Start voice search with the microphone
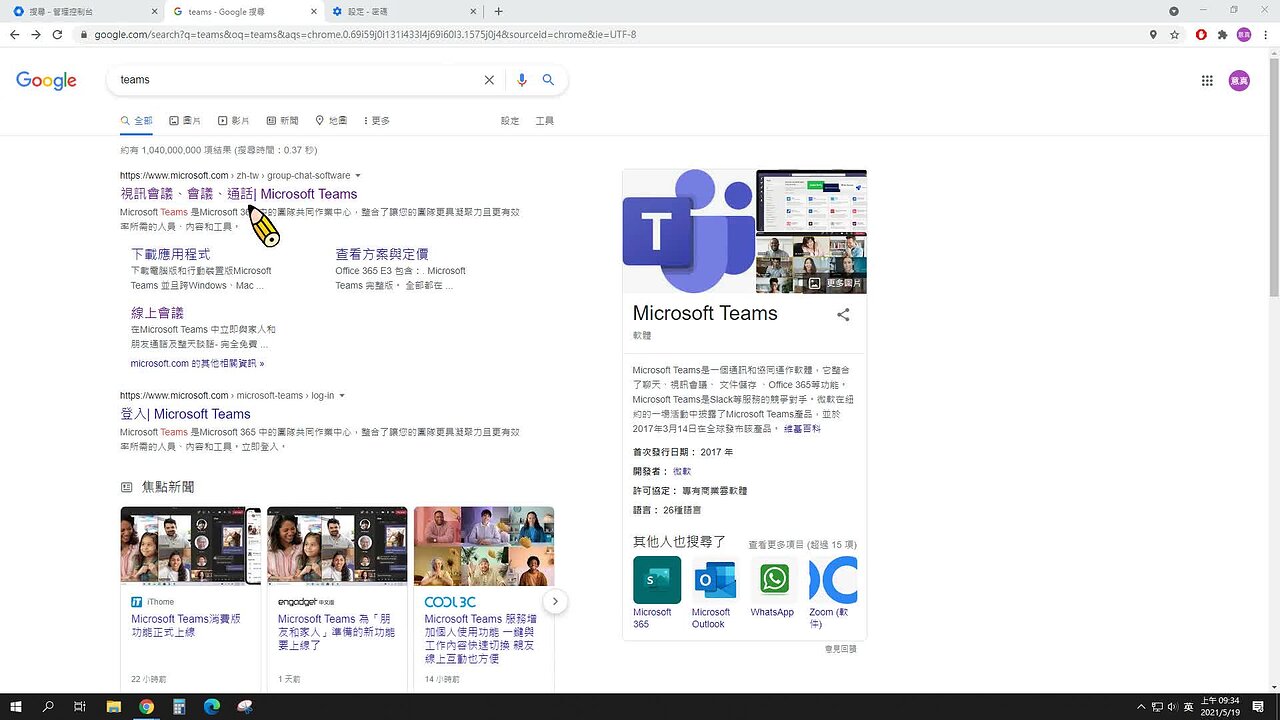 coord(521,80)
